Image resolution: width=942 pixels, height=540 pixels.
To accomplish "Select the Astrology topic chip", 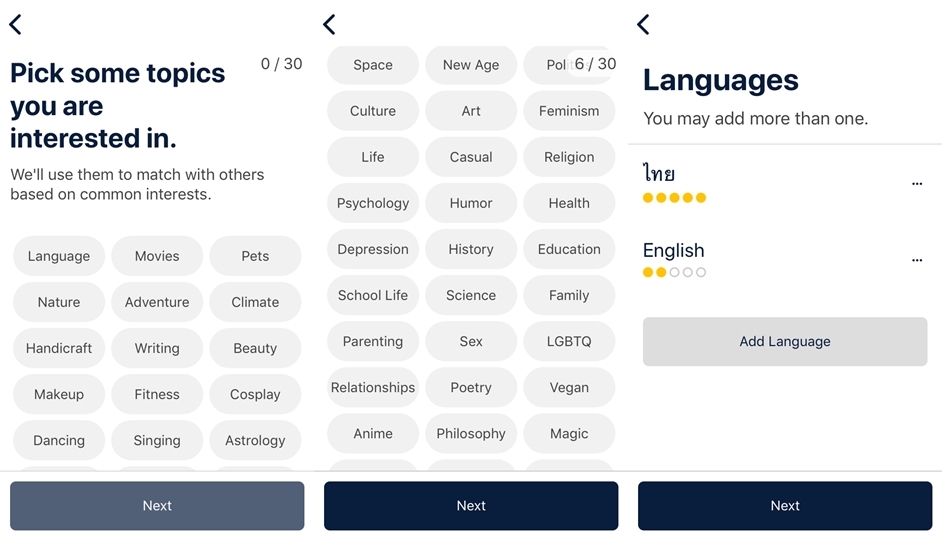I will [255, 440].
